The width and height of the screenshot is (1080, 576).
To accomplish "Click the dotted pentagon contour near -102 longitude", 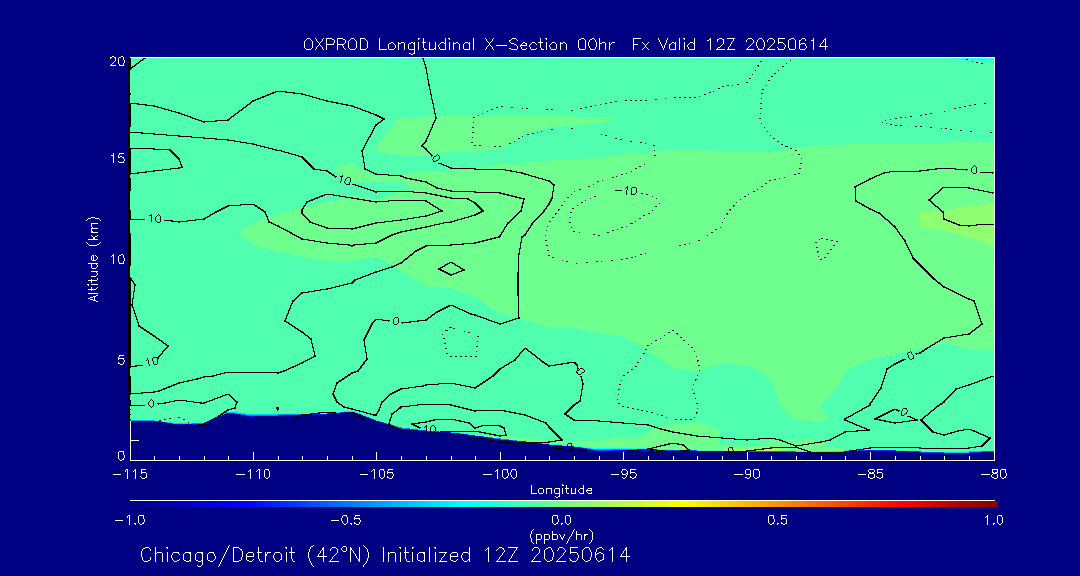I will tap(461, 342).
